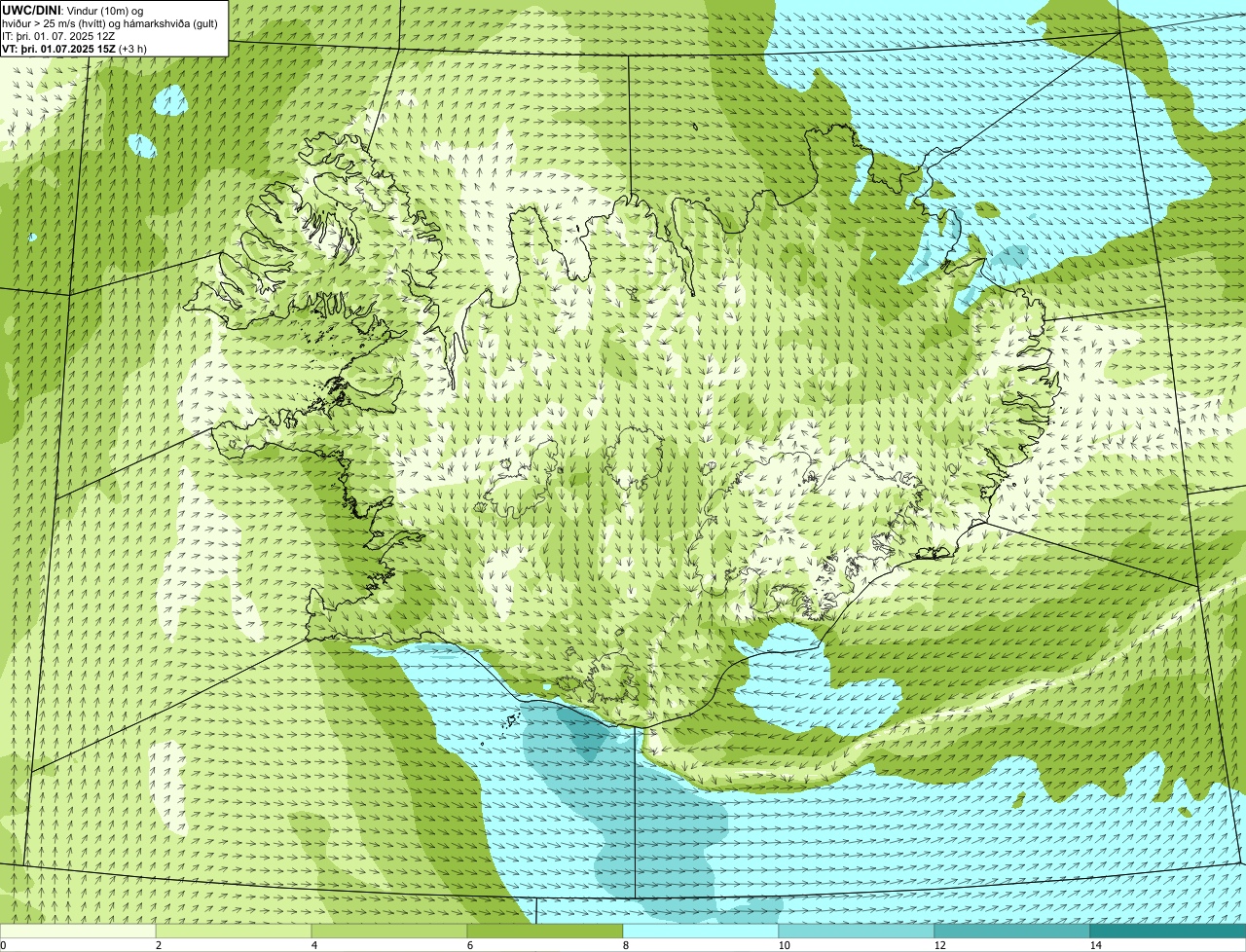
Task: Click the legend scale label "14"
Action: [1095, 945]
